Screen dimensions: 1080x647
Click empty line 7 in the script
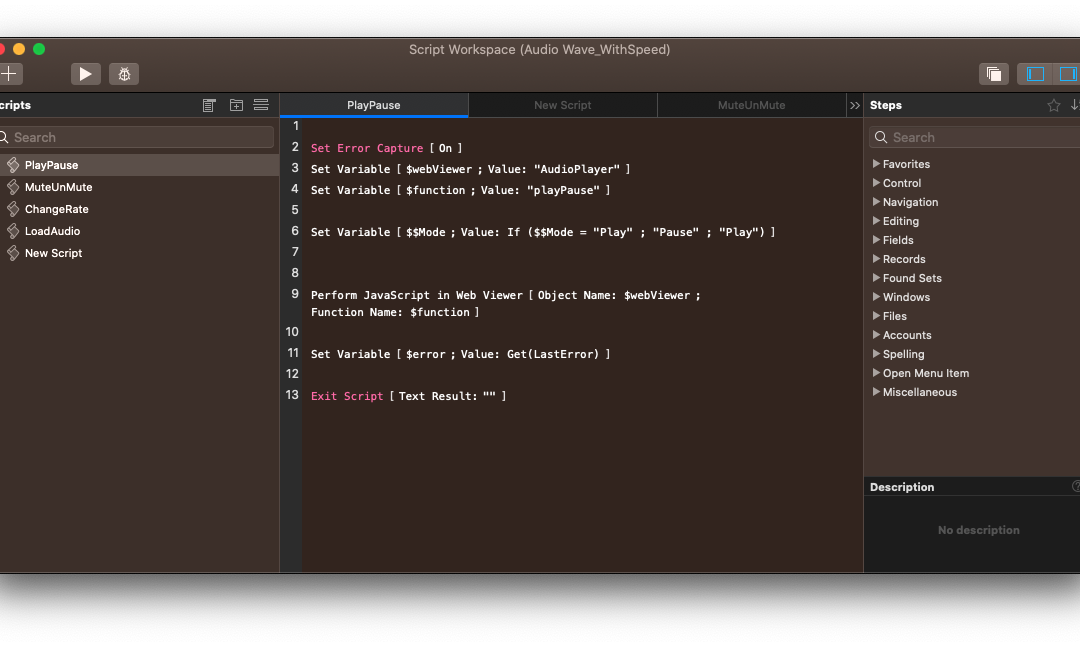(582, 252)
